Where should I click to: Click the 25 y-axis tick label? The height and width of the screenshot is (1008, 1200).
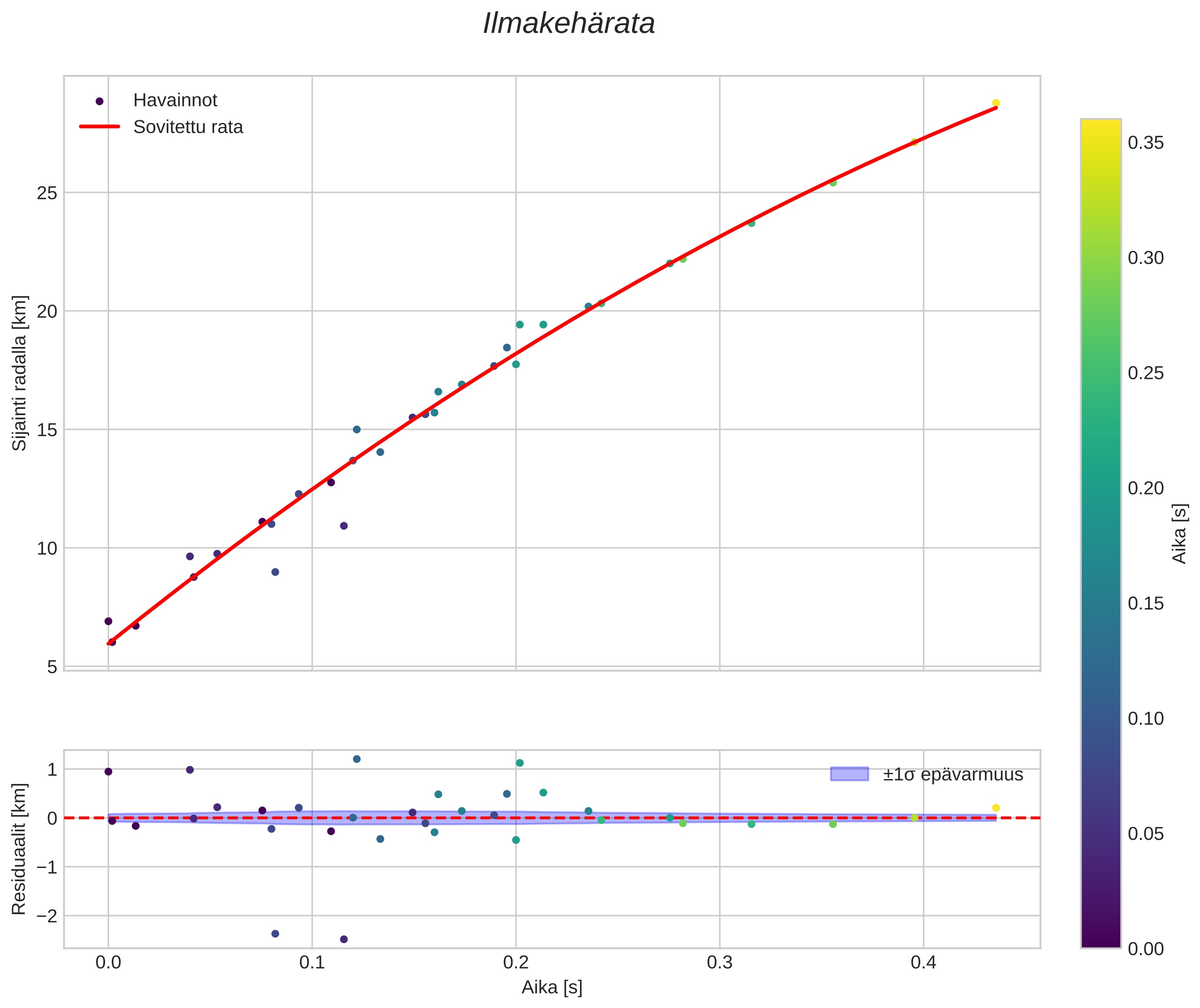tap(47, 193)
